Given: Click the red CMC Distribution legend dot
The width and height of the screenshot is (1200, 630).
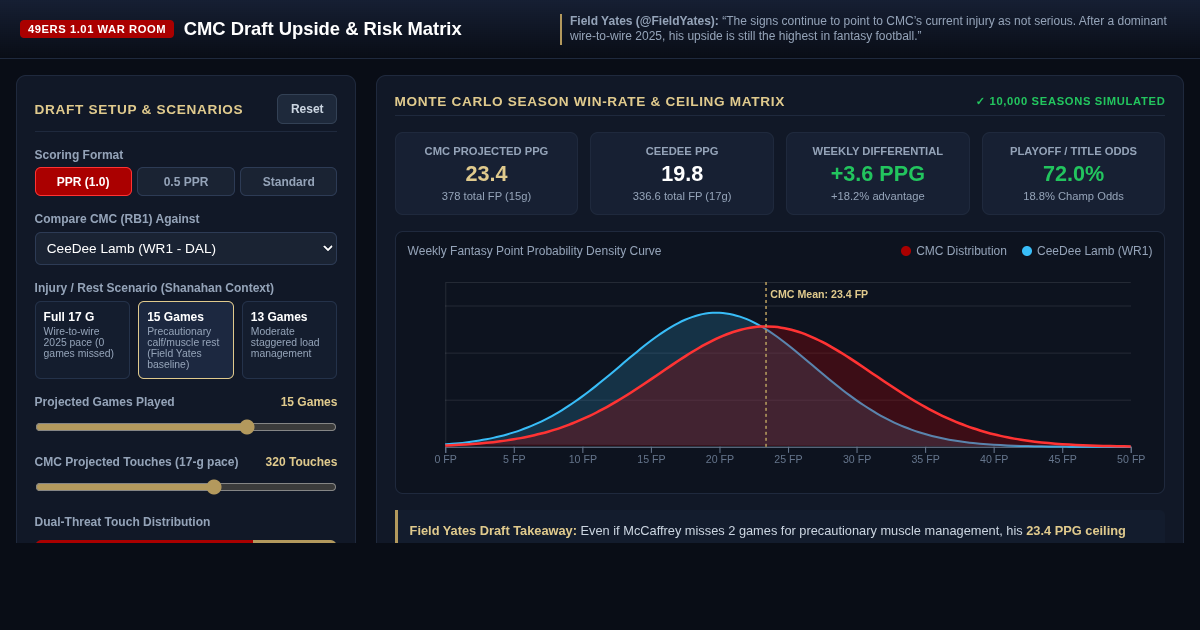Looking at the screenshot, I should 906,251.
